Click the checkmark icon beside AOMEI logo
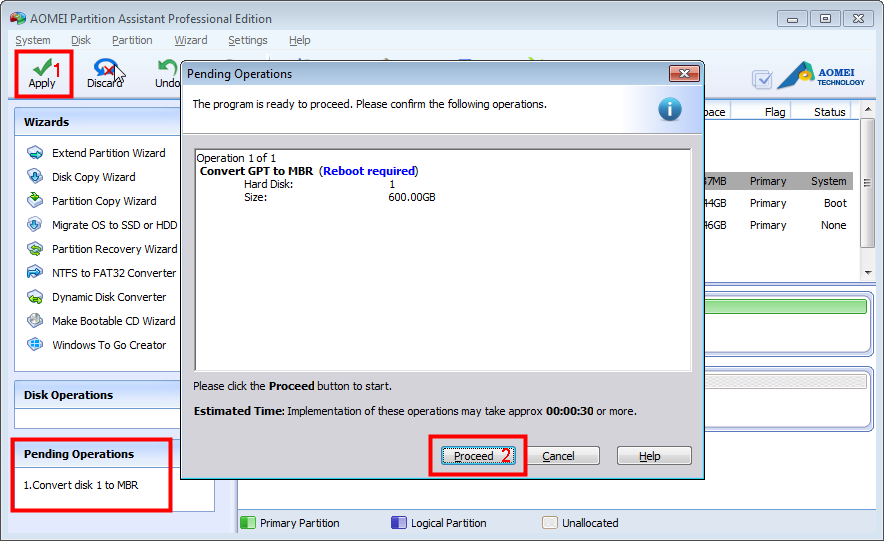 762,79
